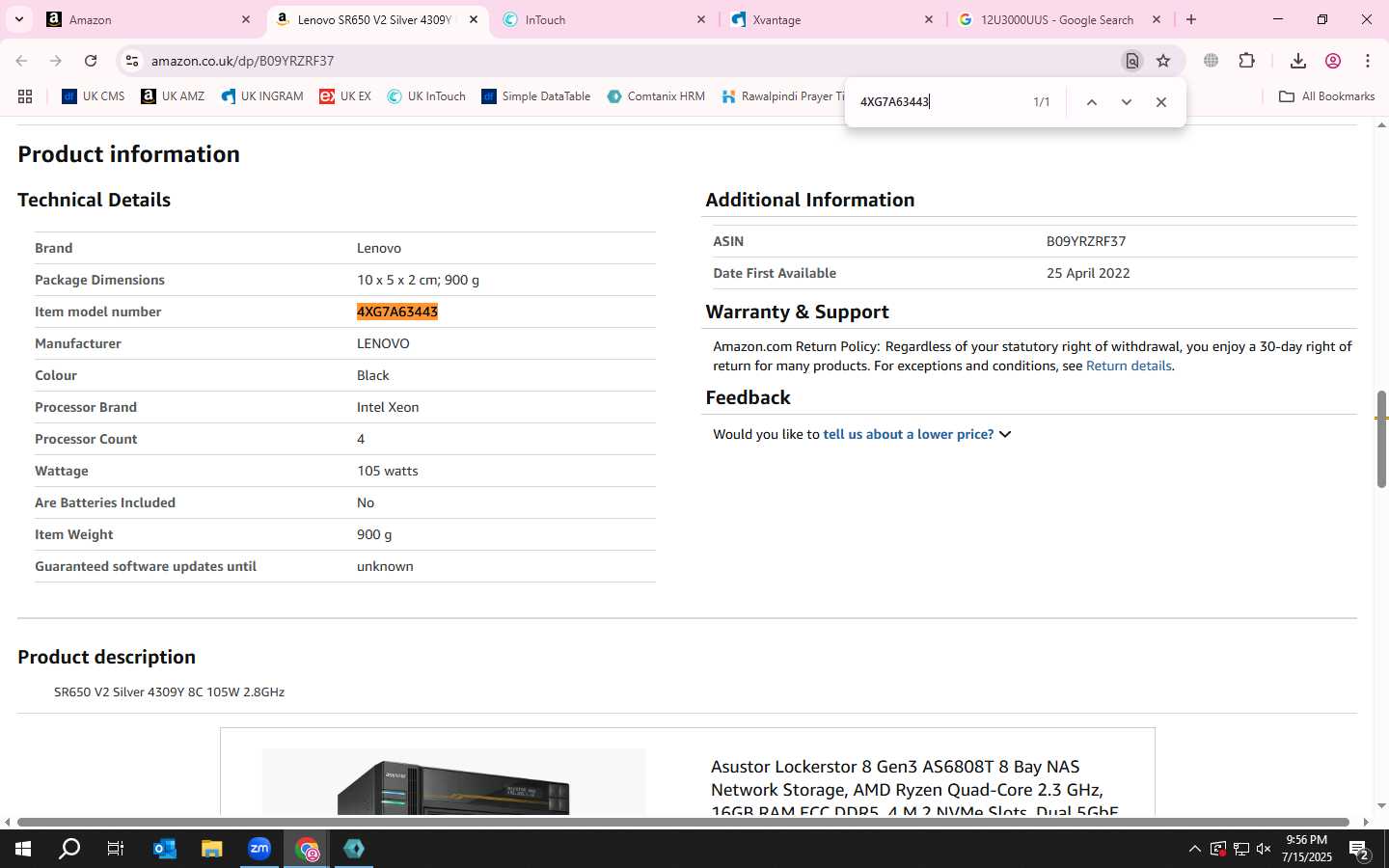
Task: Open the UK CMS bookmark
Action: pos(94,96)
